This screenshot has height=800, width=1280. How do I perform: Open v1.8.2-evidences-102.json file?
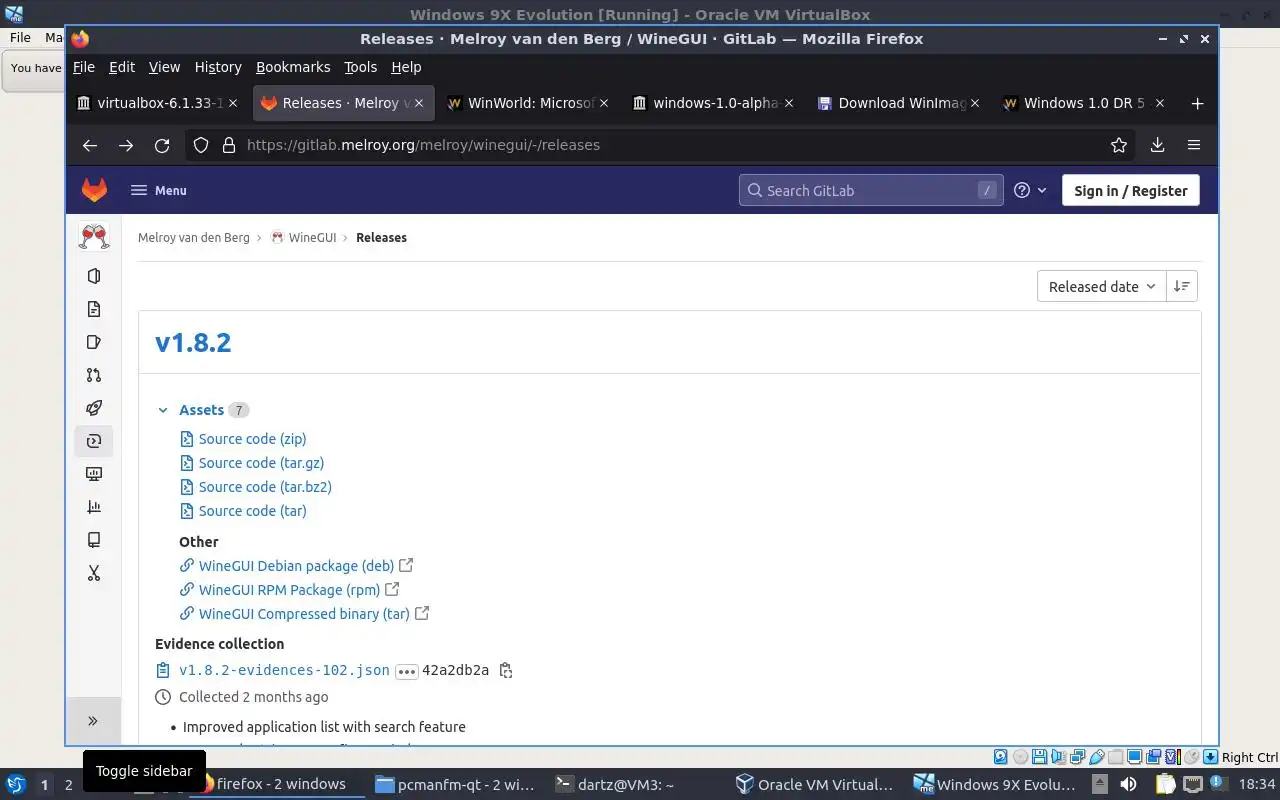284,670
